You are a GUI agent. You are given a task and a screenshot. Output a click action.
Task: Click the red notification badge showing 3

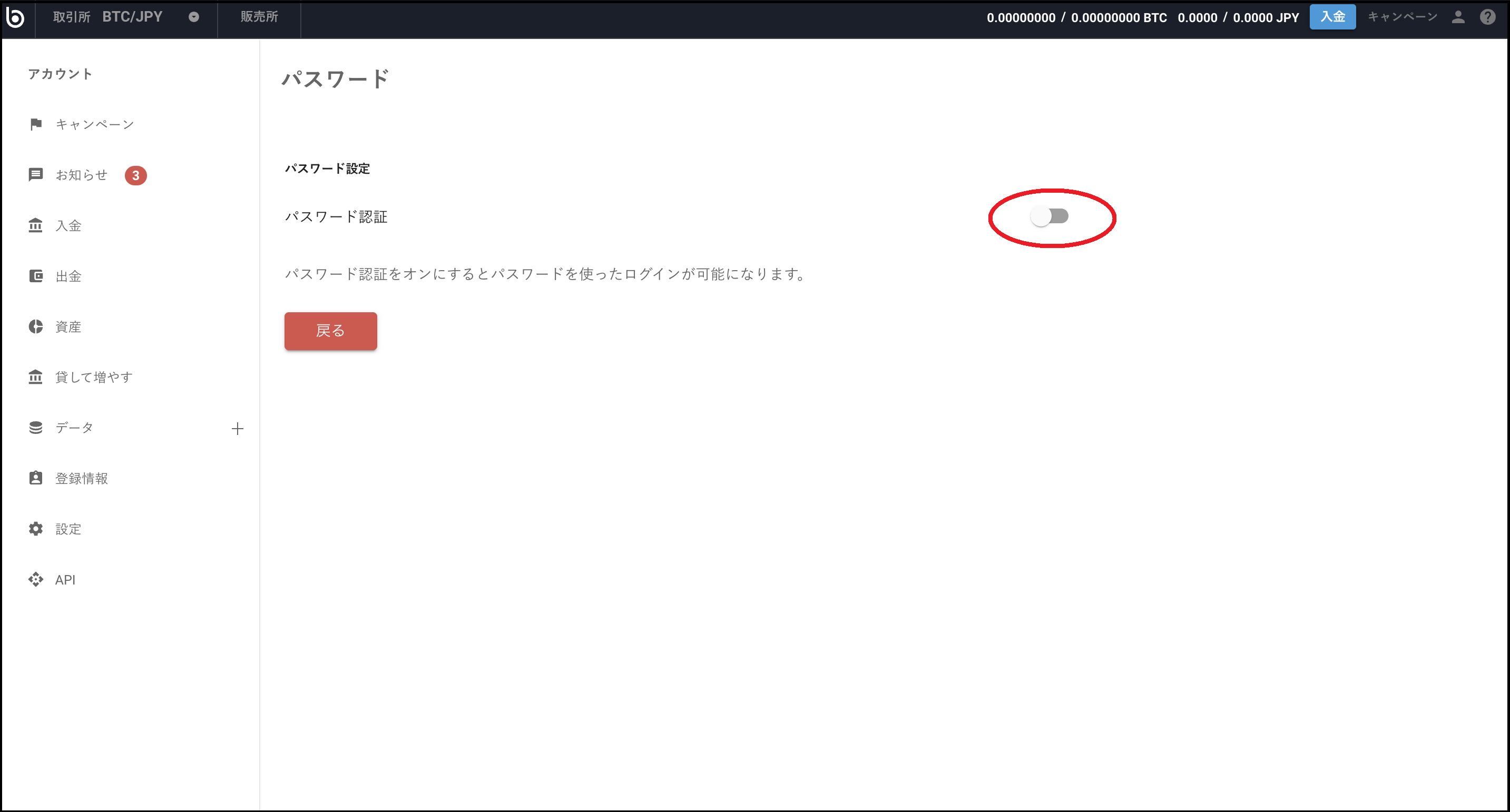(x=135, y=175)
